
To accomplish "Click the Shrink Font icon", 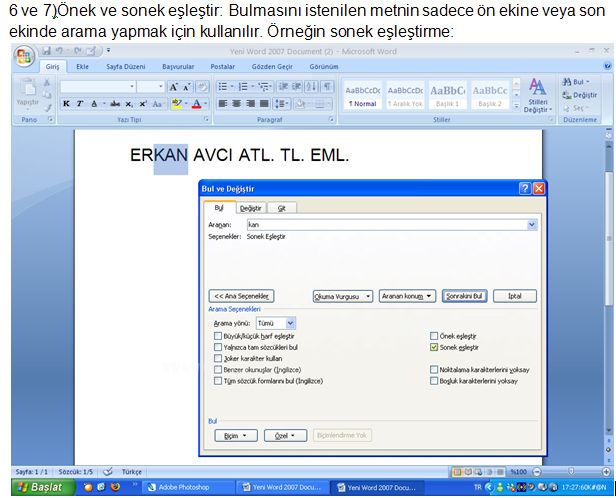I will coord(186,87).
